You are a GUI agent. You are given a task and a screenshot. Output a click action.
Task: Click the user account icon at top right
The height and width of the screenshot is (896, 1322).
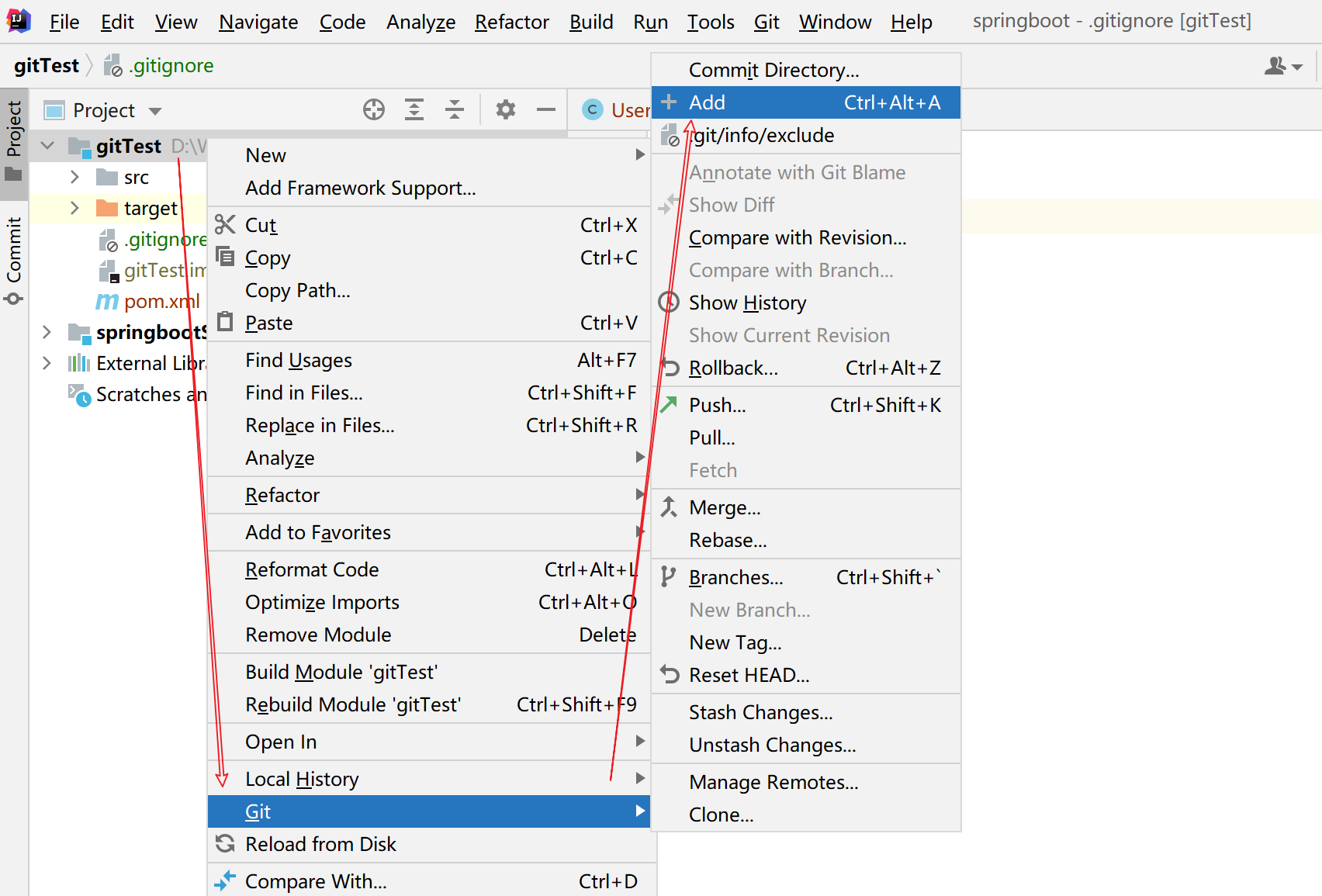1282,67
